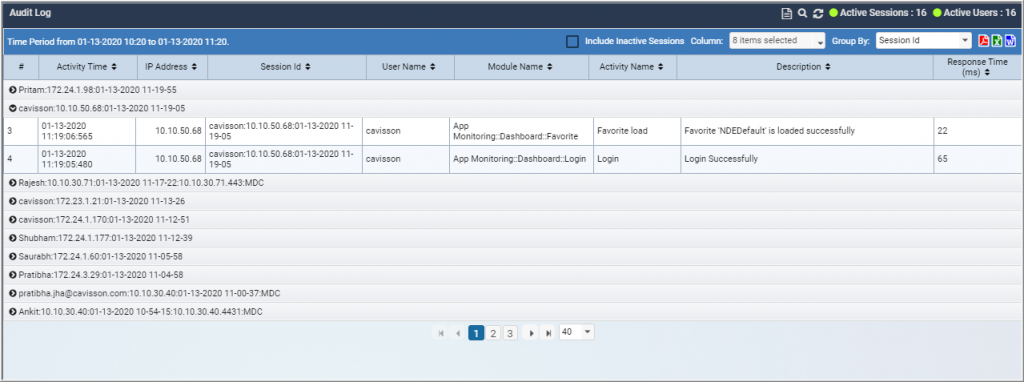Collapse the cavisson:10.10.50.68 session group

tap(12, 108)
